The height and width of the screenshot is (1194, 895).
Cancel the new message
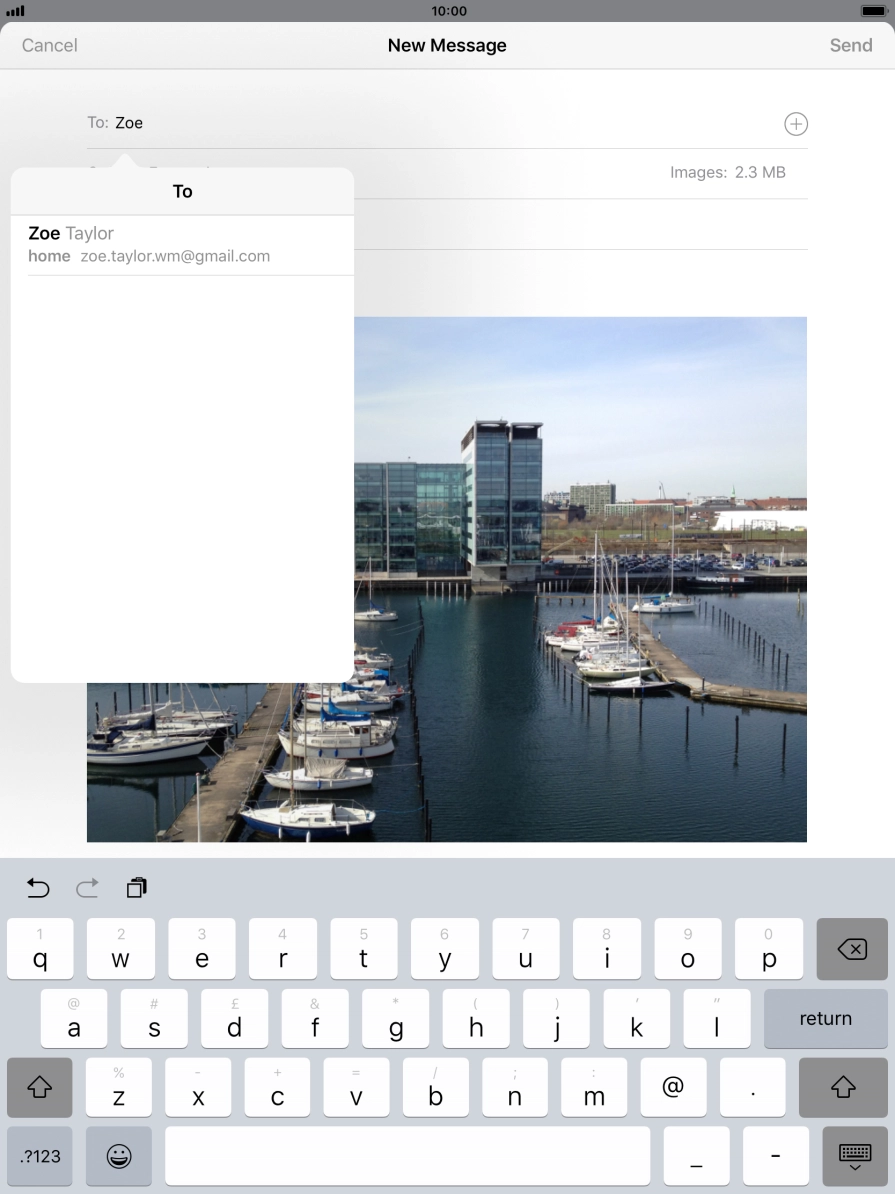tap(50, 45)
